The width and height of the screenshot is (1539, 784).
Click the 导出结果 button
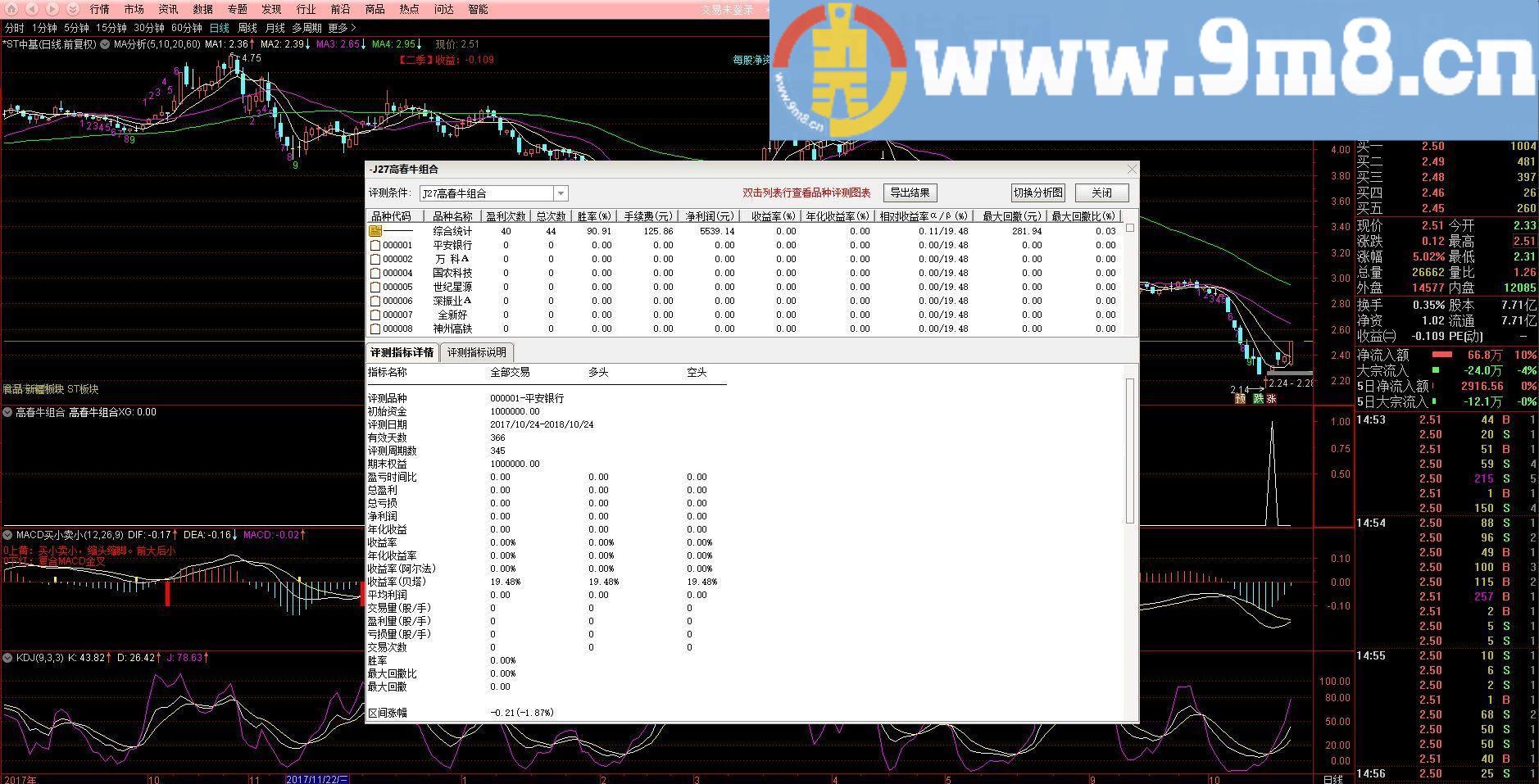tap(910, 193)
